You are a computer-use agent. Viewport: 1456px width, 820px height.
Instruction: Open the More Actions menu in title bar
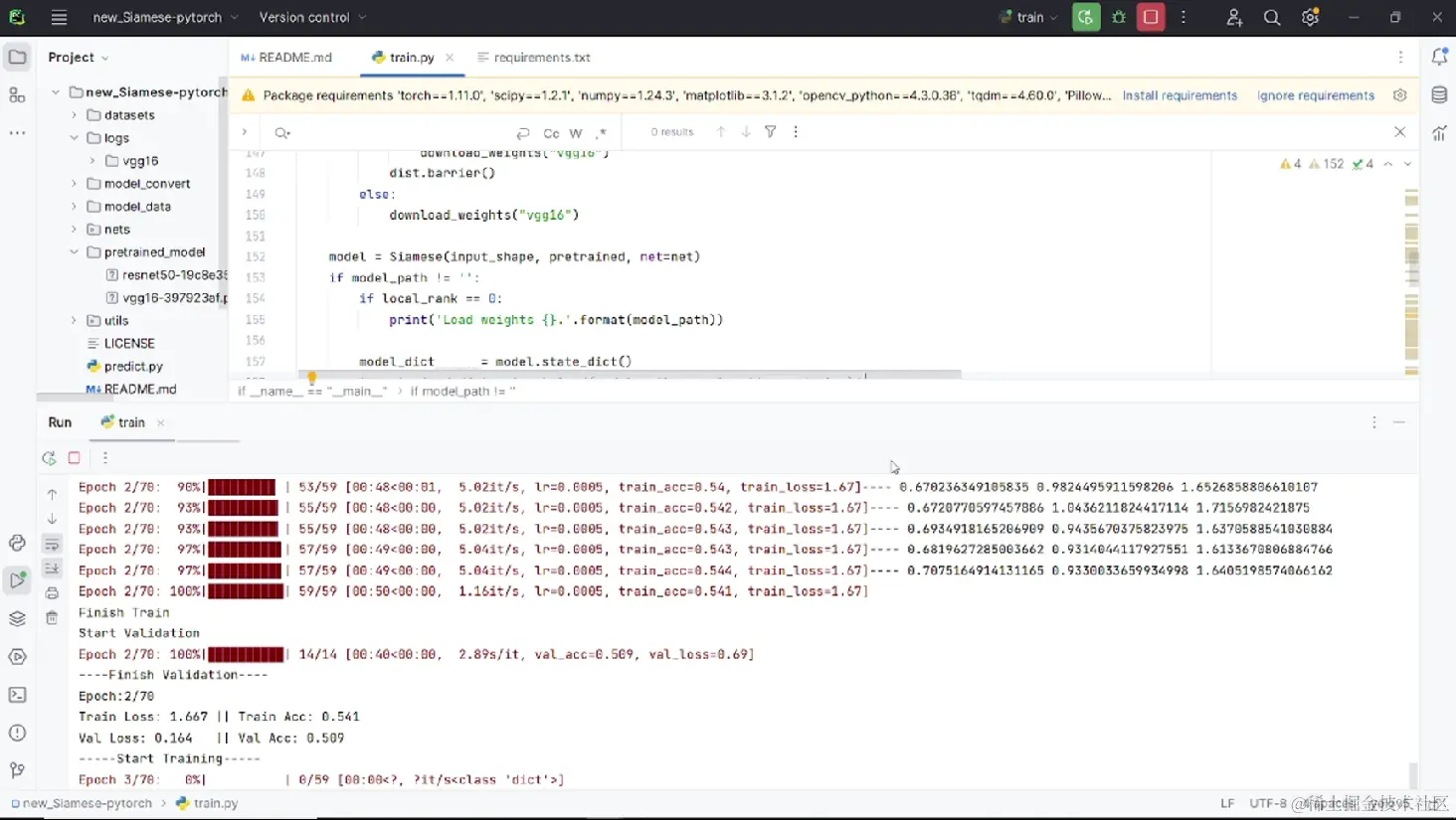point(1183,17)
